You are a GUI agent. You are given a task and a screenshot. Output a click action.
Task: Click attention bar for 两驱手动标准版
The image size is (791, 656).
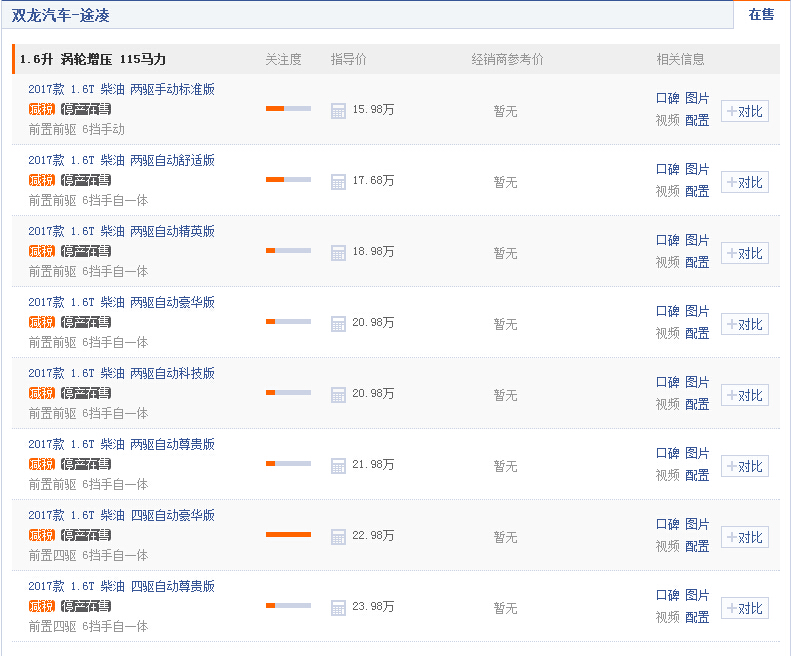click(289, 108)
